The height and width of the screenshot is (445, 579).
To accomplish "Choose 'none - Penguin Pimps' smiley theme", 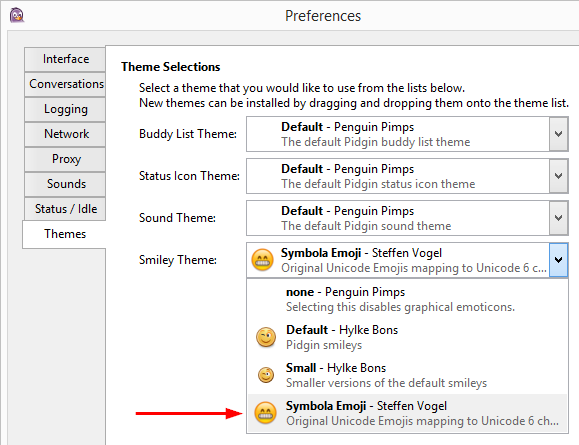I will [407, 299].
